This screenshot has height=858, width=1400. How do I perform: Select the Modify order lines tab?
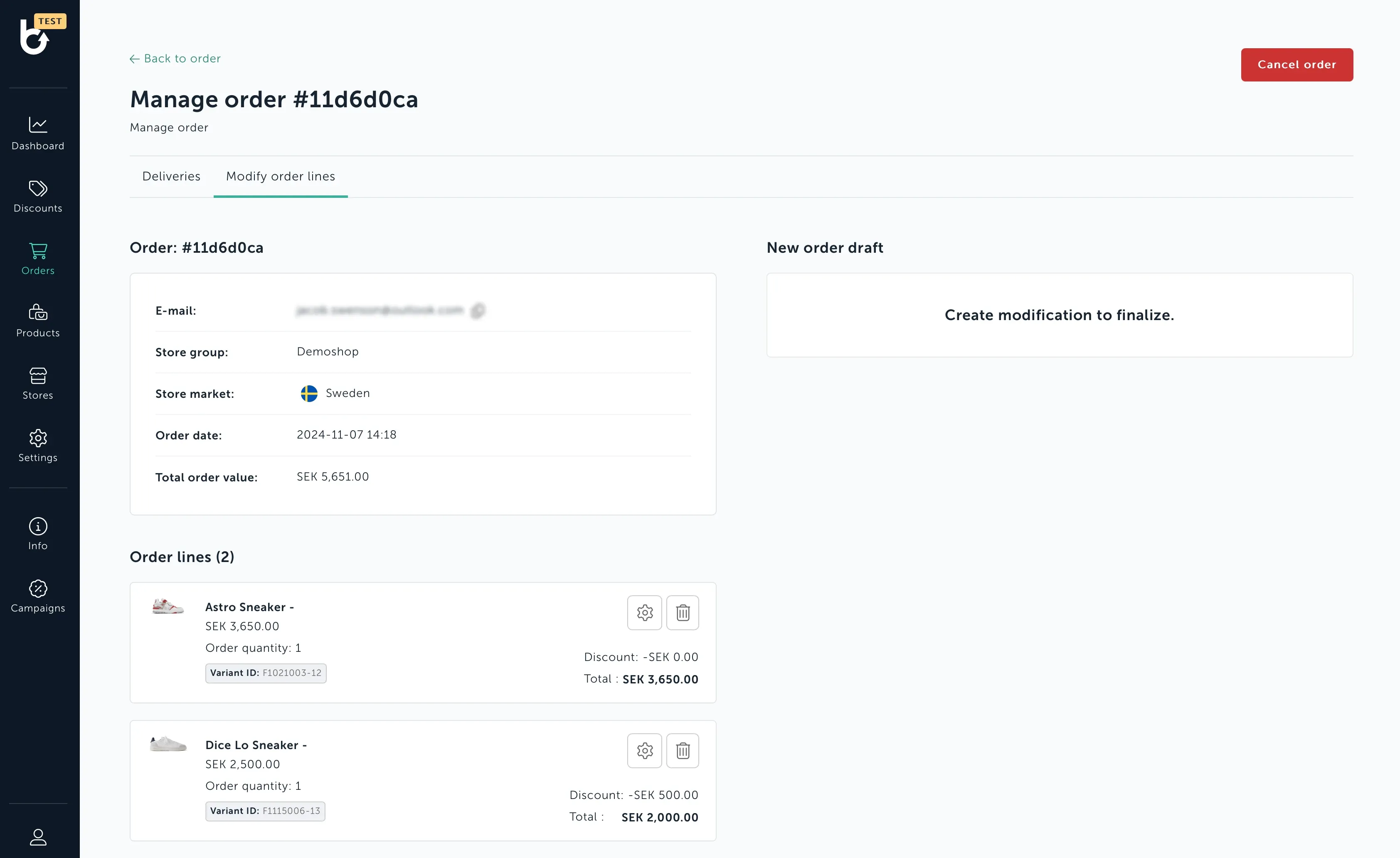coord(281,176)
